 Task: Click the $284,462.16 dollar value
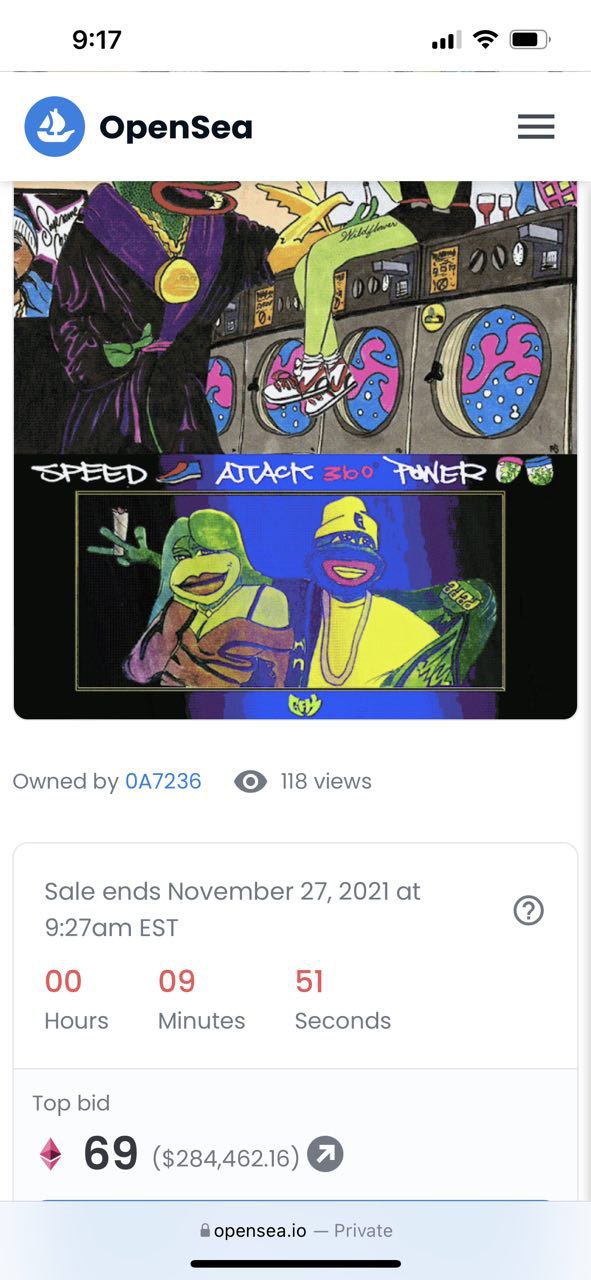226,1158
